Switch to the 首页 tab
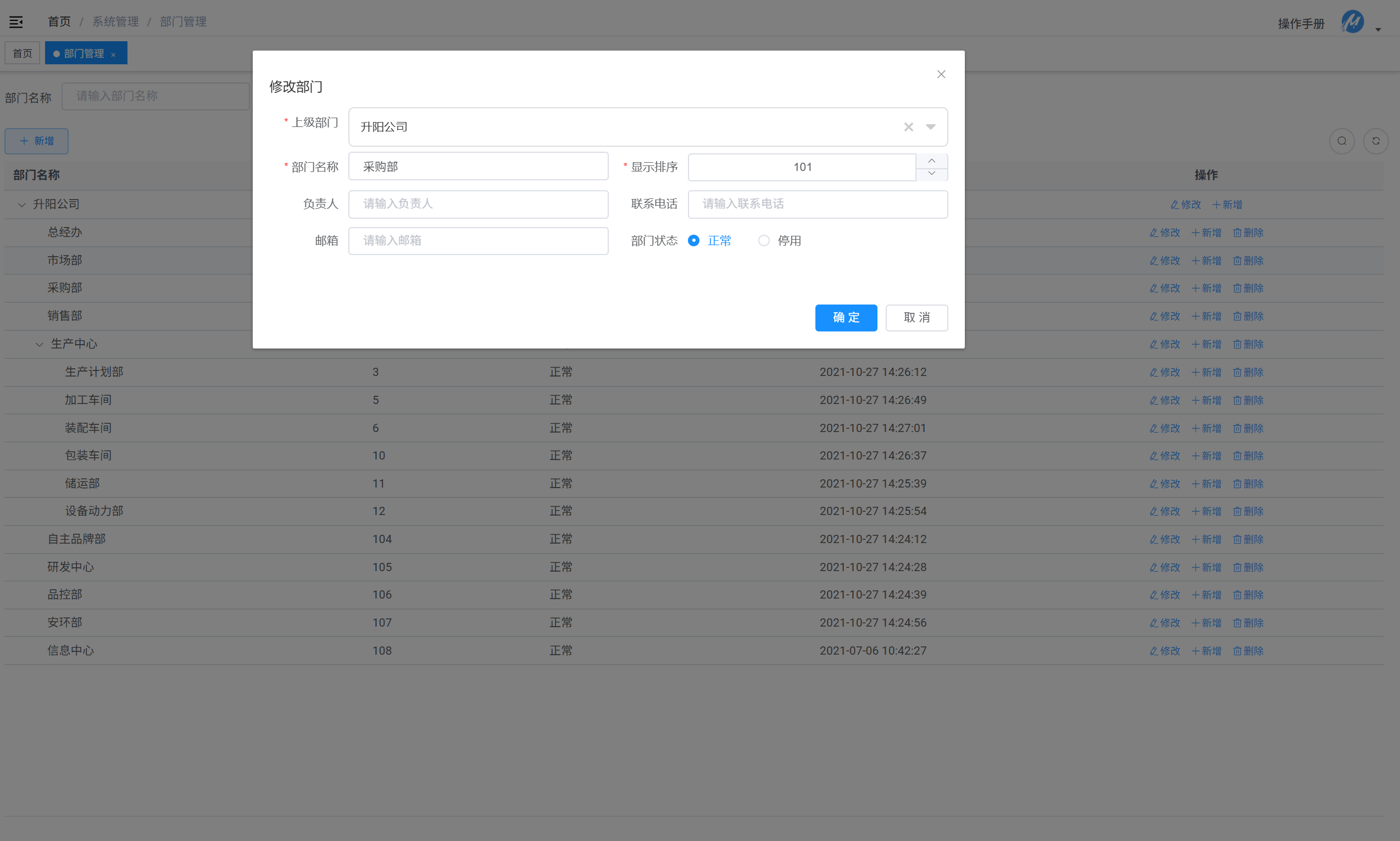Screen dimensions: 1400x841 tap(23, 53)
